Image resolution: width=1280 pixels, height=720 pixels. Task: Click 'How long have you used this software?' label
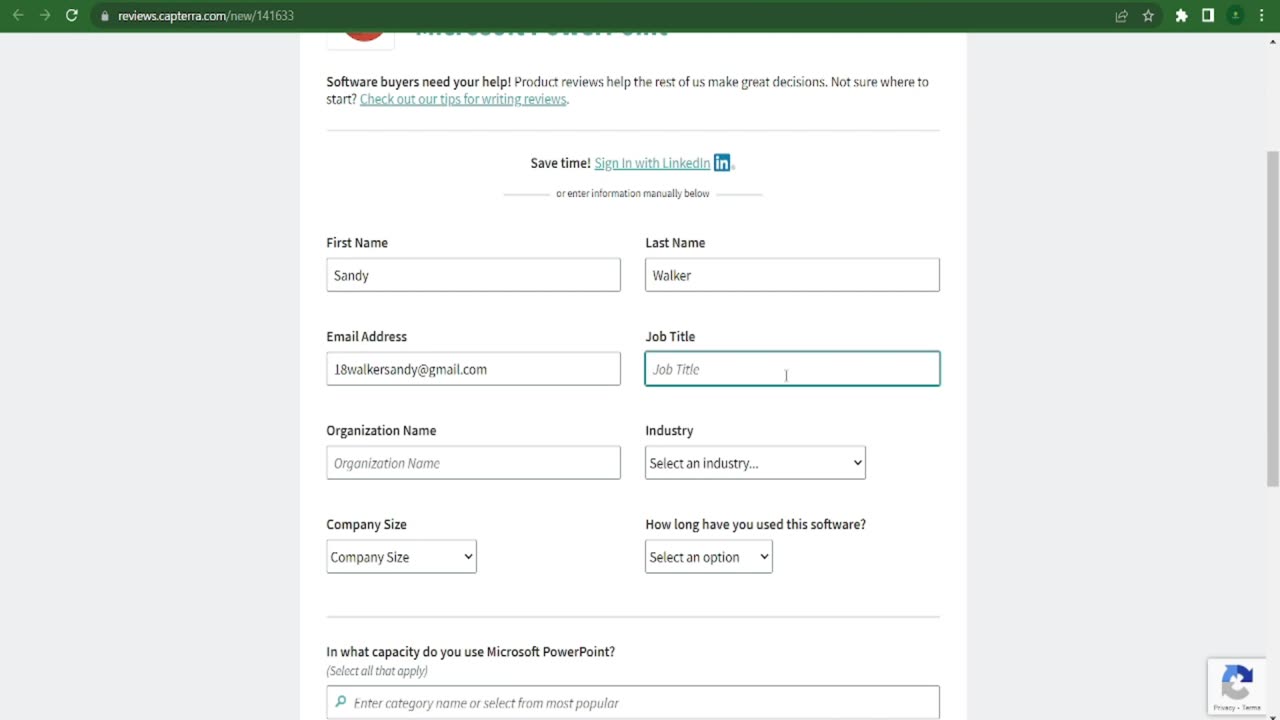tap(755, 525)
